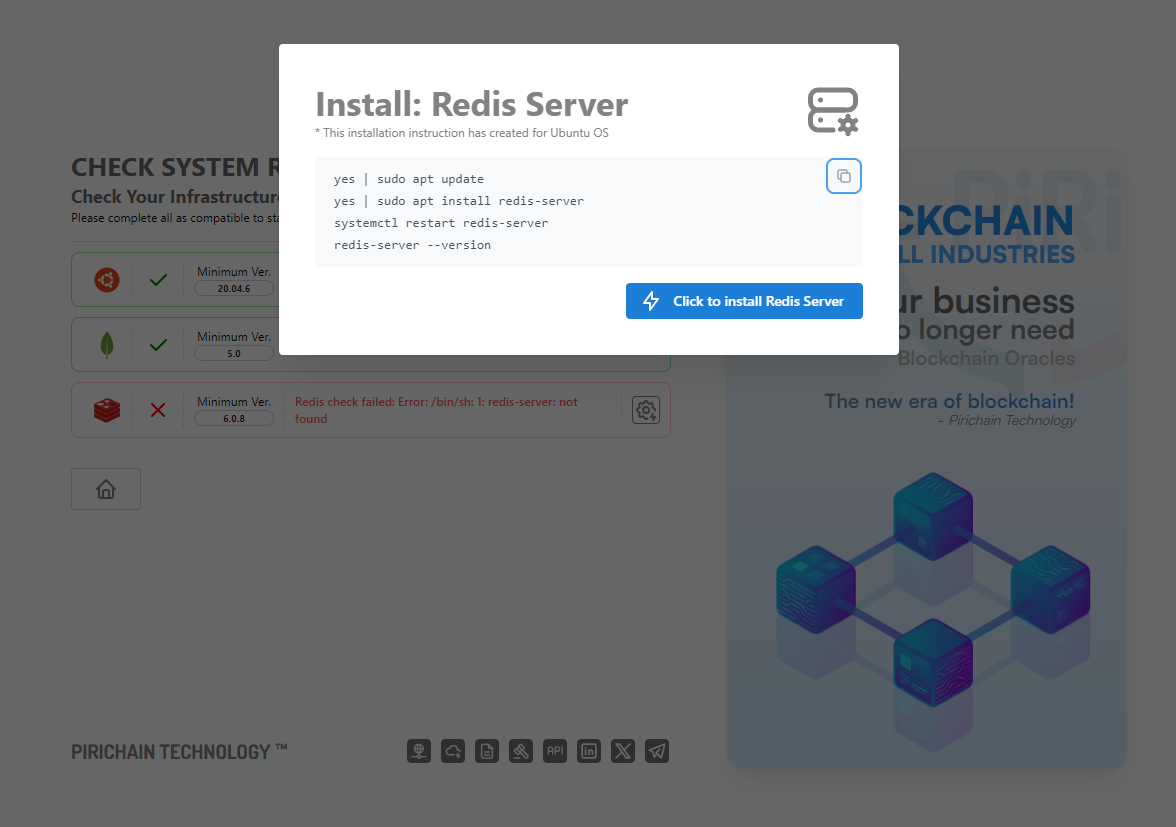Click the Redis logo icon
Screen dimensions: 1176x827
[106, 409]
